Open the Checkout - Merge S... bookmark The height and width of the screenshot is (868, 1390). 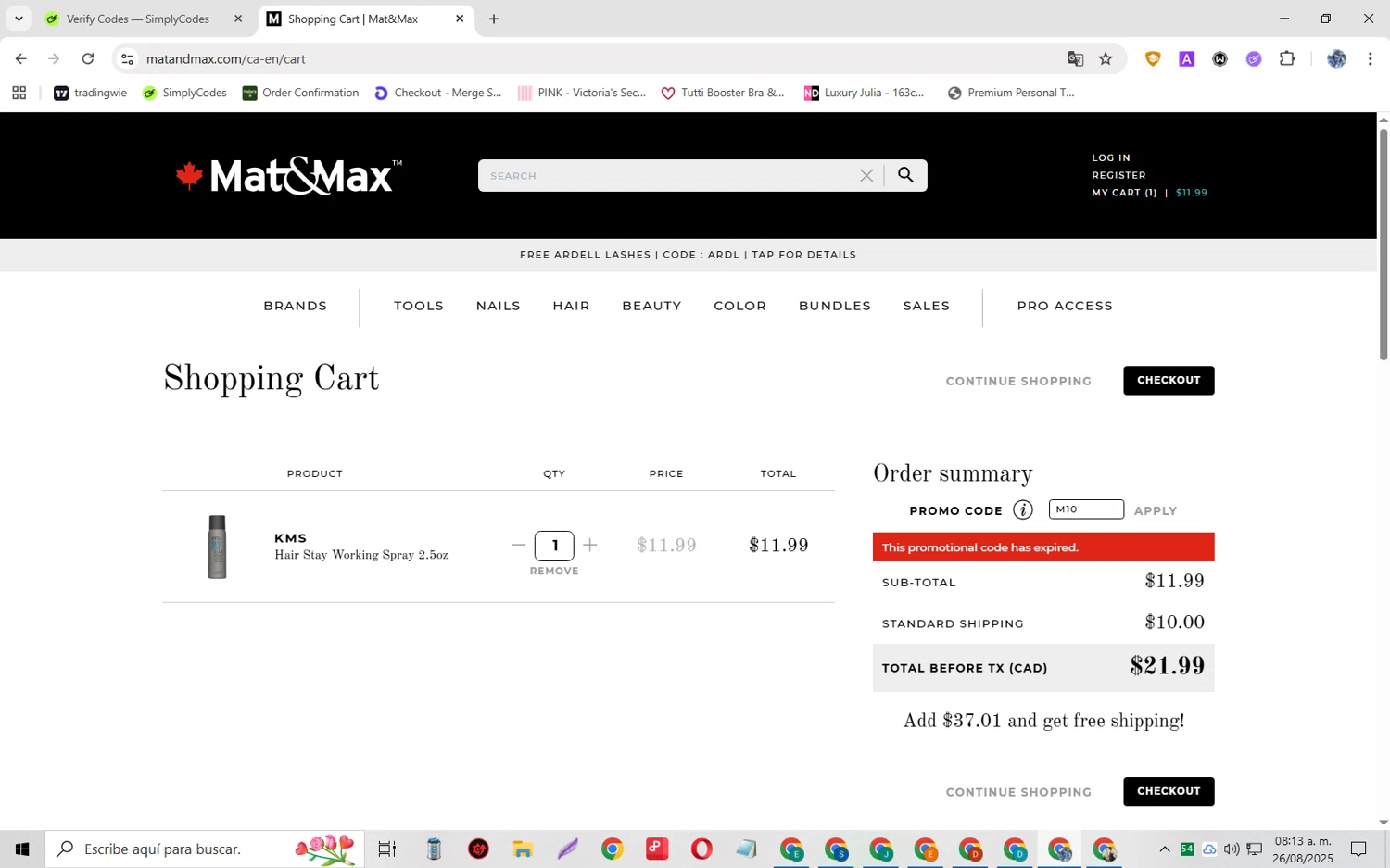point(438,93)
